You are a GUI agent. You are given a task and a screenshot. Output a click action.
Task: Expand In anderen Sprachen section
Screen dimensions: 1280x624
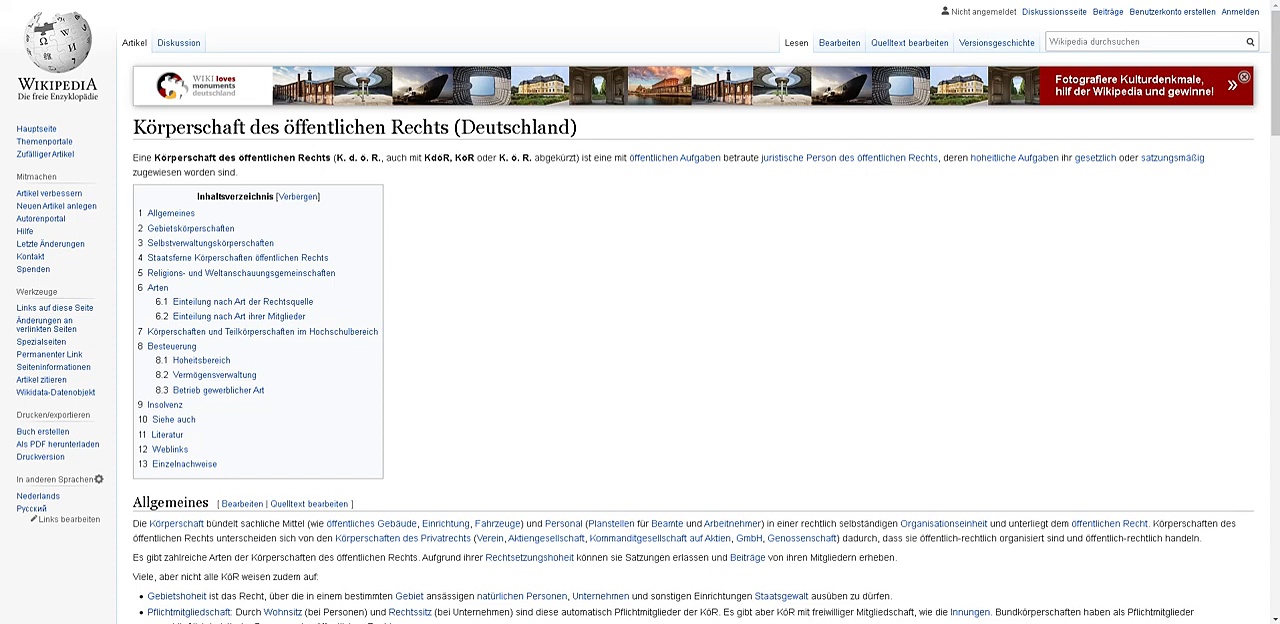(54, 480)
